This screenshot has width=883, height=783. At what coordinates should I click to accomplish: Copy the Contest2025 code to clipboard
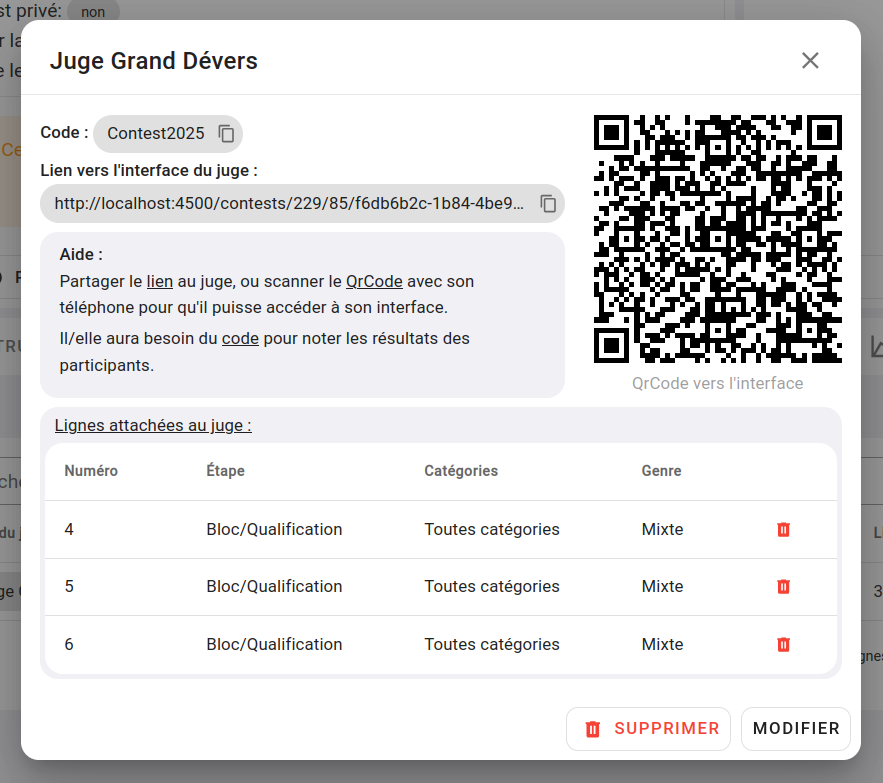pyautogui.click(x=226, y=134)
